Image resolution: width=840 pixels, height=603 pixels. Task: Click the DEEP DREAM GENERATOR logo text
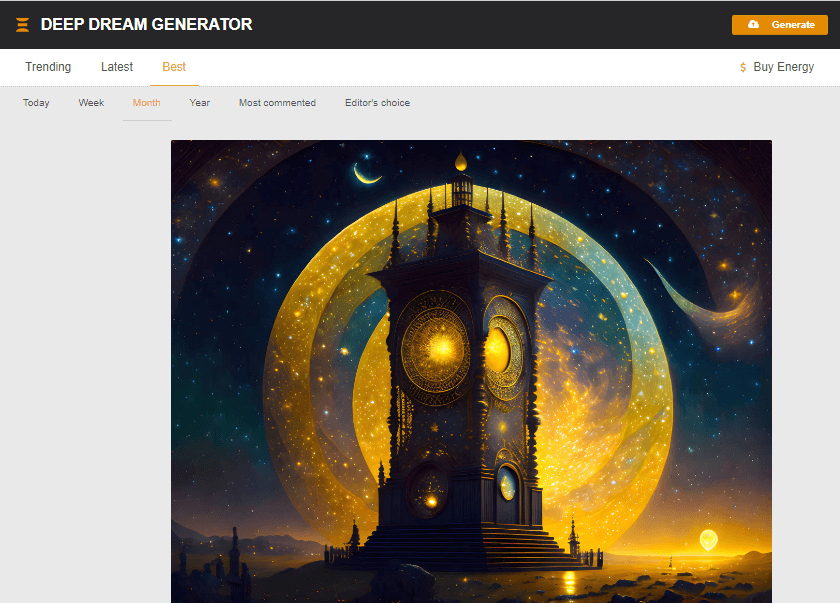pyautogui.click(x=146, y=25)
